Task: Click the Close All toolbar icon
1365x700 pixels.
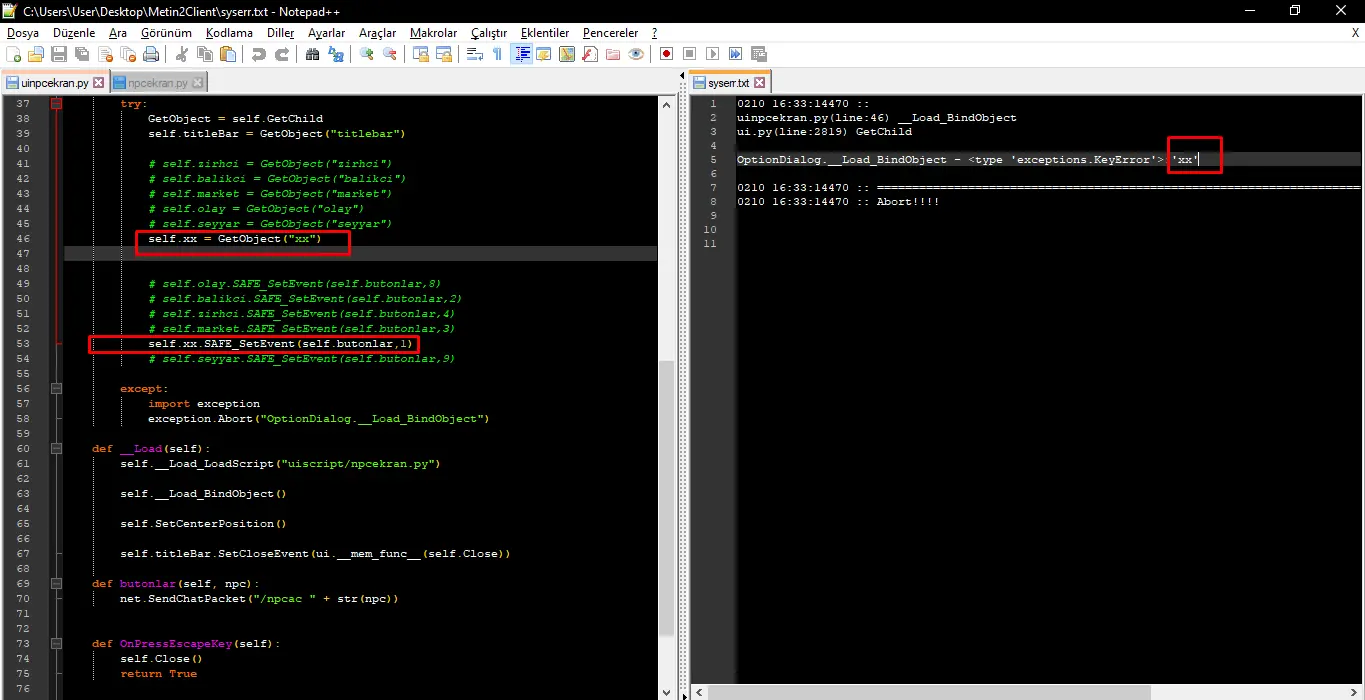Action: click(x=128, y=54)
